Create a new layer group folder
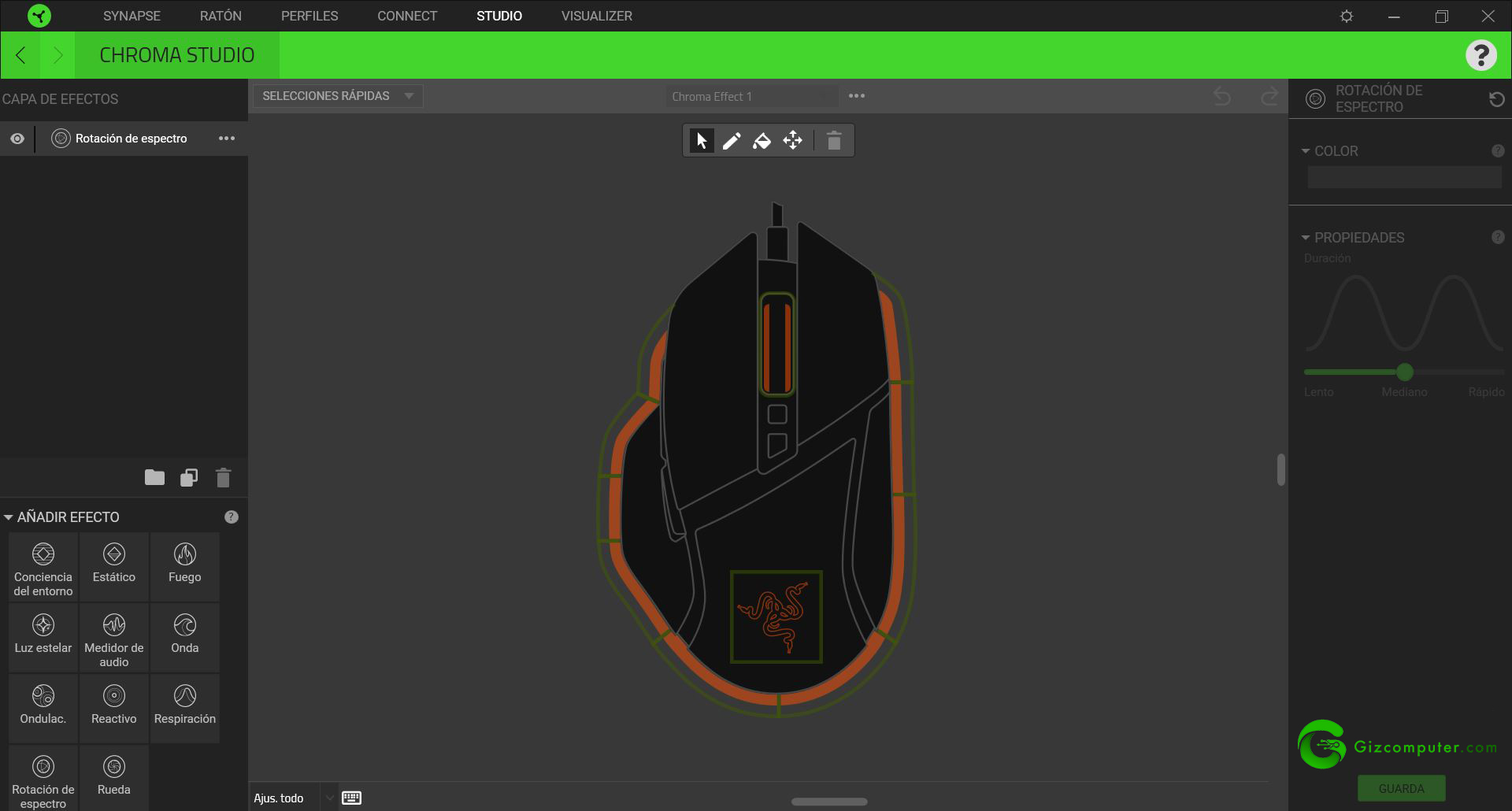1512x811 pixels. pos(154,477)
